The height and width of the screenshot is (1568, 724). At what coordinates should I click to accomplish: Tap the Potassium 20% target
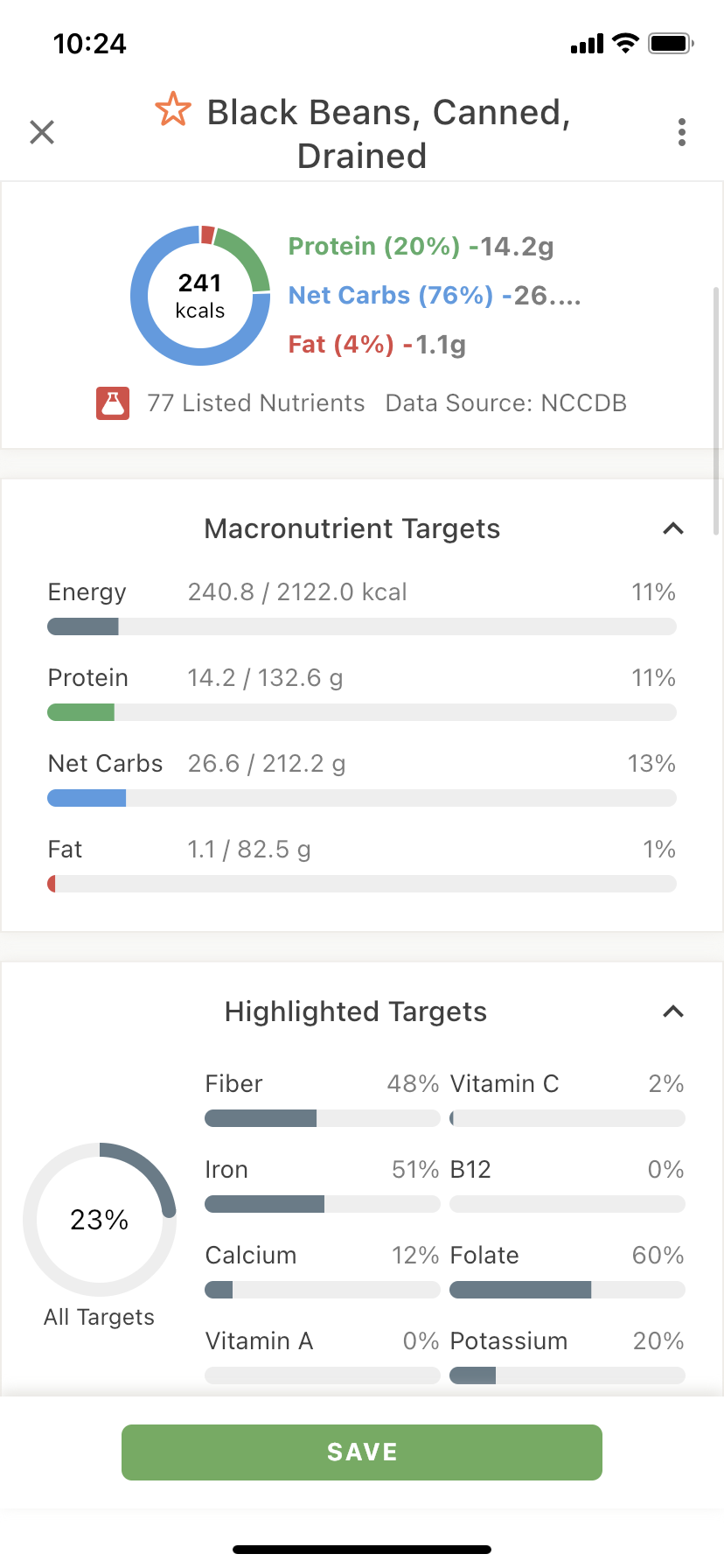567,1358
